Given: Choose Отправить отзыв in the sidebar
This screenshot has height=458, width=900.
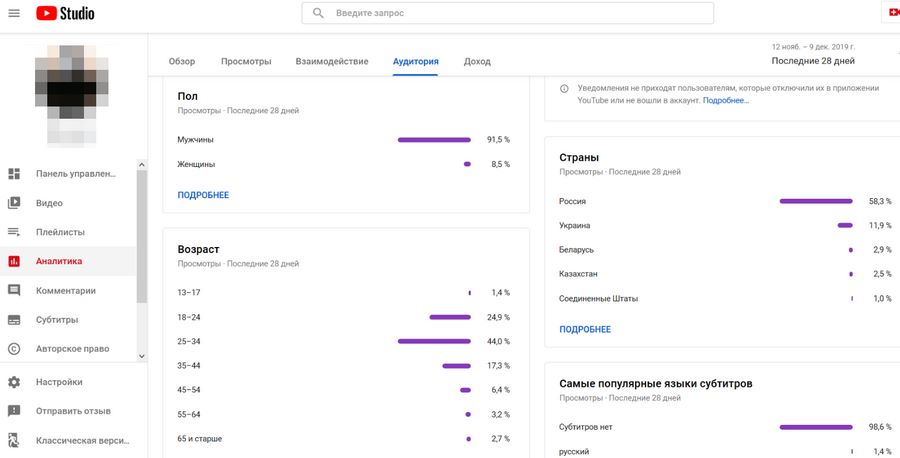Looking at the screenshot, I should click(73, 411).
